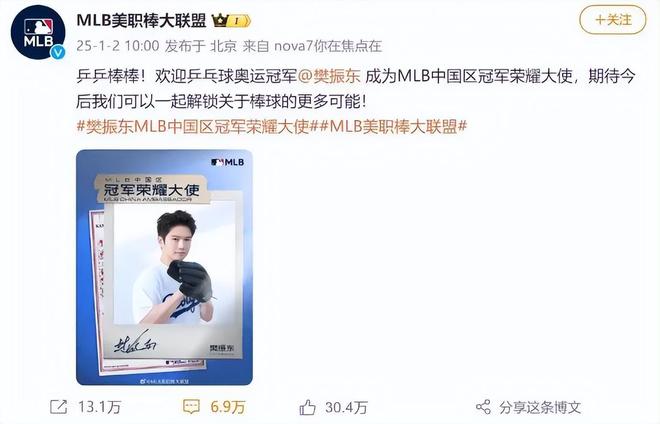
Task: Click the gold crown membership badge
Action: [231, 21]
